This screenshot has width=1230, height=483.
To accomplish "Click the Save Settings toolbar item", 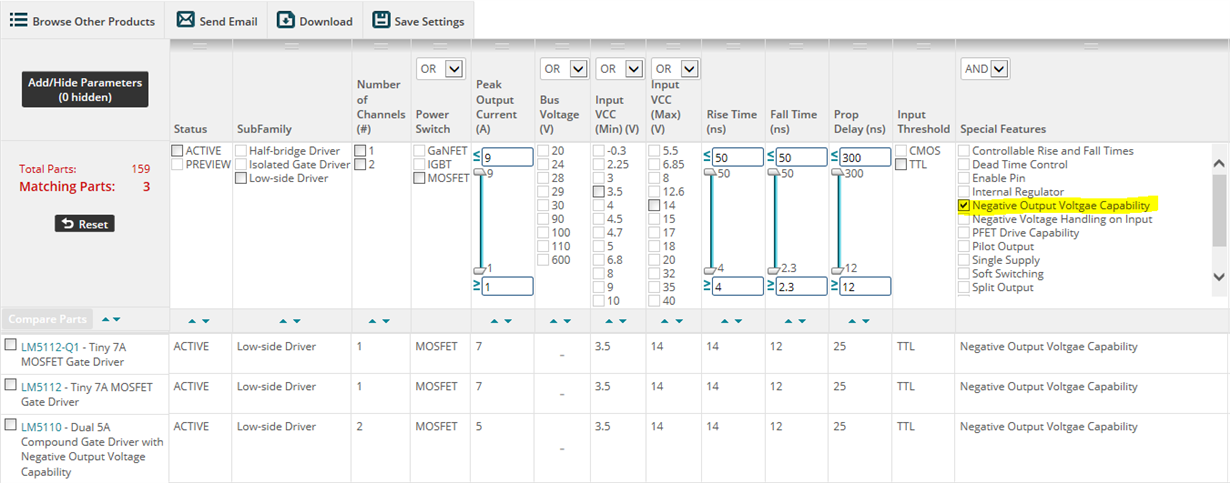I will (418, 21).
